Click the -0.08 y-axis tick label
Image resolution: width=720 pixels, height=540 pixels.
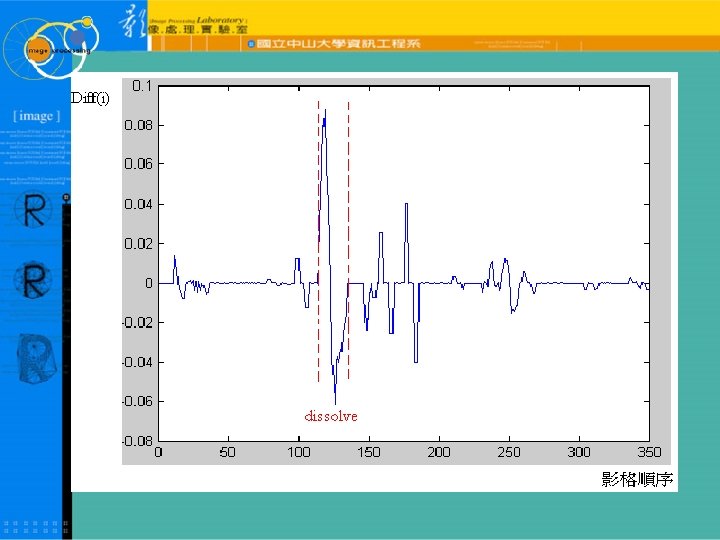(x=137, y=441)
